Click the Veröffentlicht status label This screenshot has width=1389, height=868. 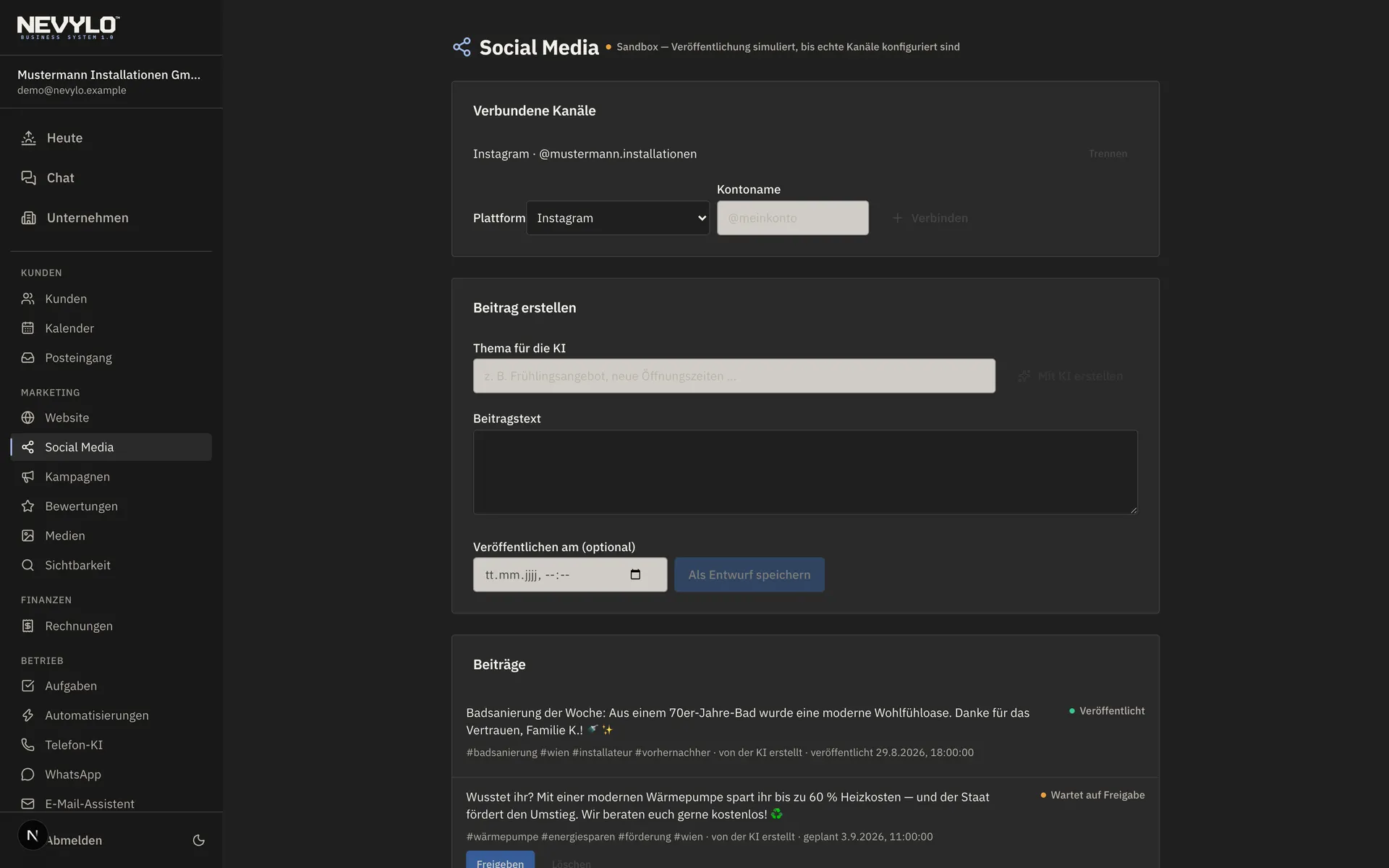click(x=1107, y=711)
